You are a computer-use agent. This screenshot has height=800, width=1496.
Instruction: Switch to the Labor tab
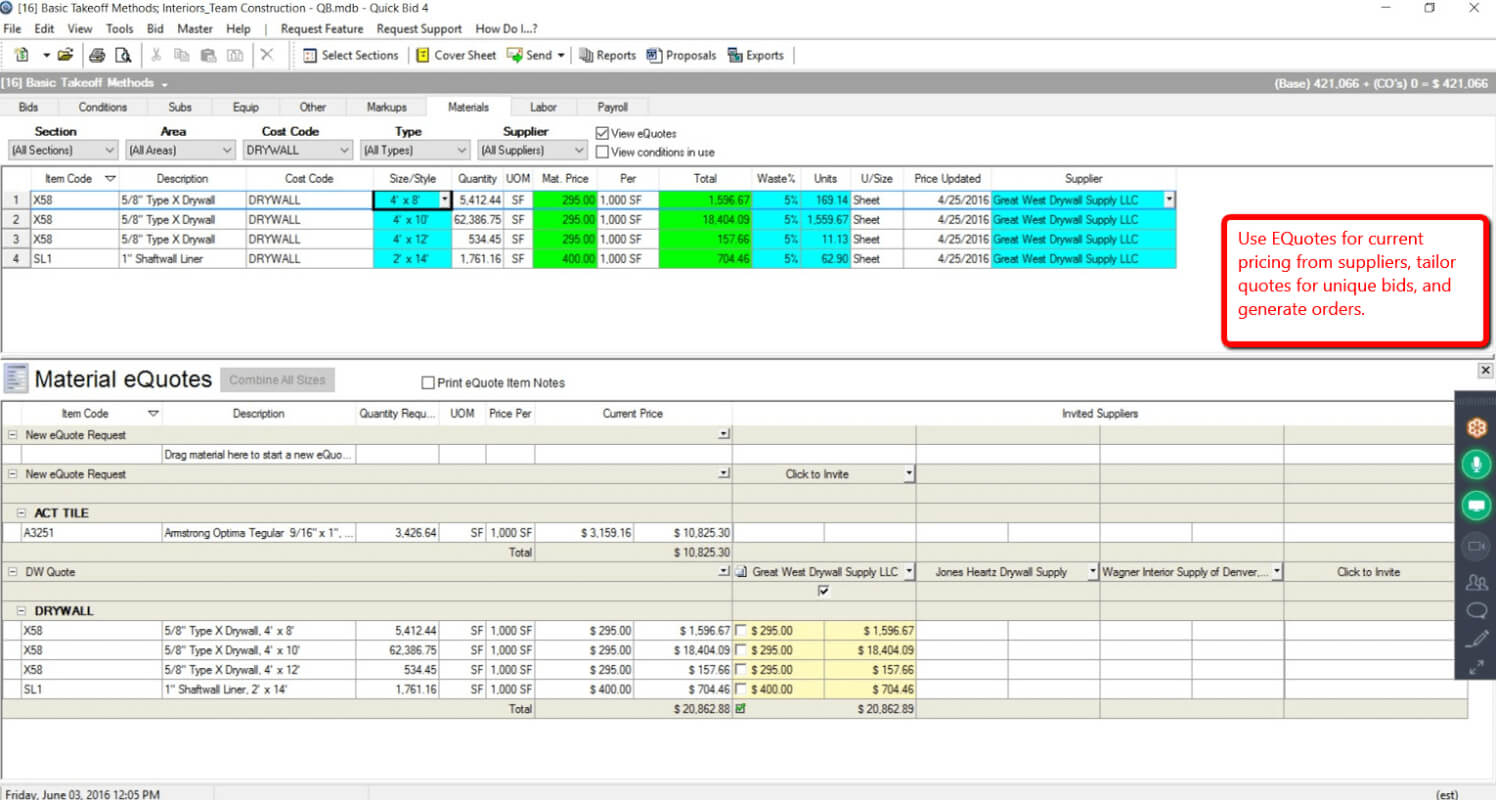point(543,107)
